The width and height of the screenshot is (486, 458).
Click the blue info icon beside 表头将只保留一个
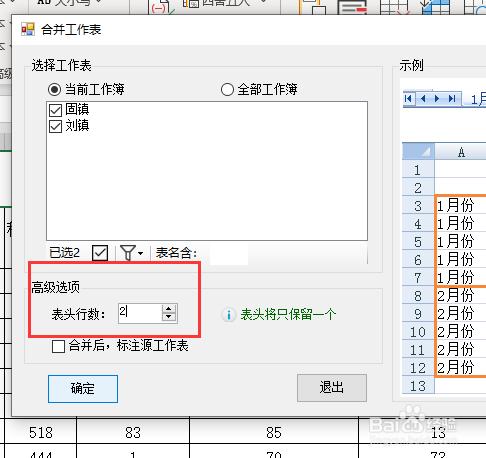point(229,315)
